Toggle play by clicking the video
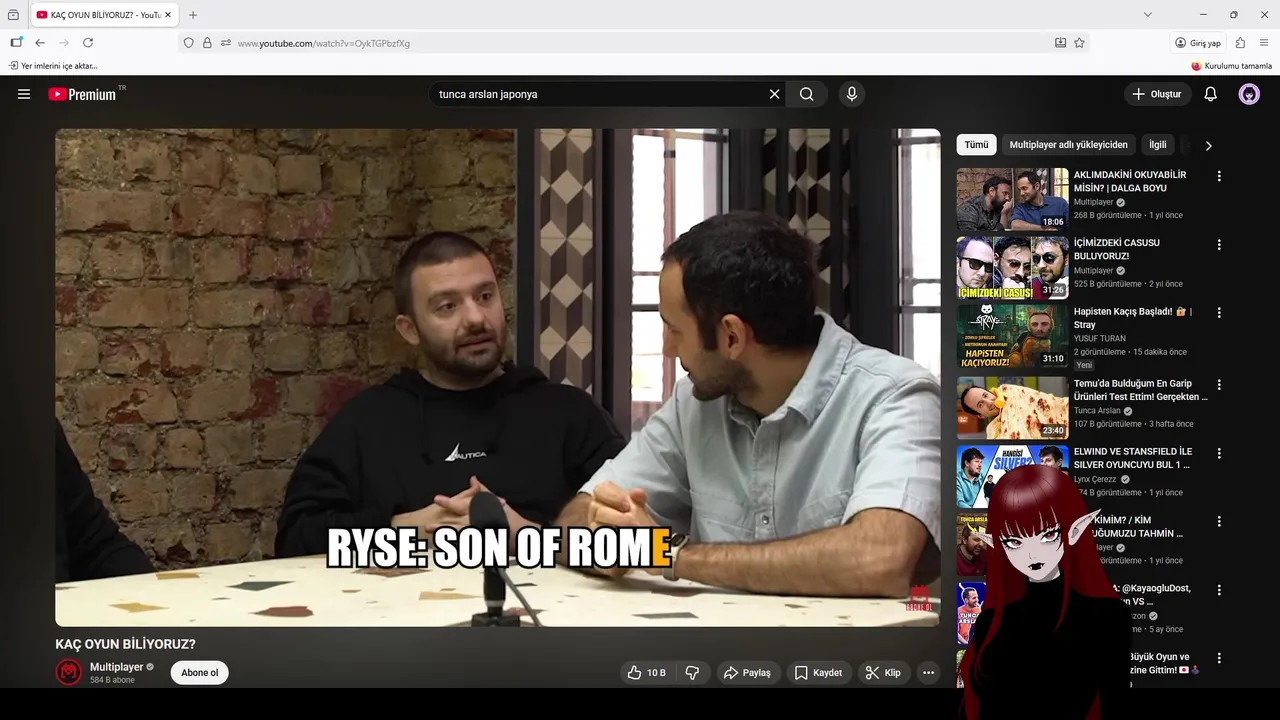This screenshot has width=1280, height=720. tap(498, 377)
